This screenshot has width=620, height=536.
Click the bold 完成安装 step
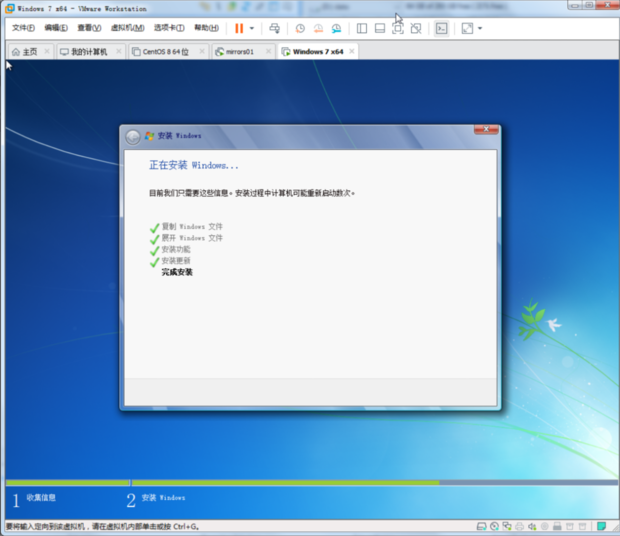tap(177, 272)
